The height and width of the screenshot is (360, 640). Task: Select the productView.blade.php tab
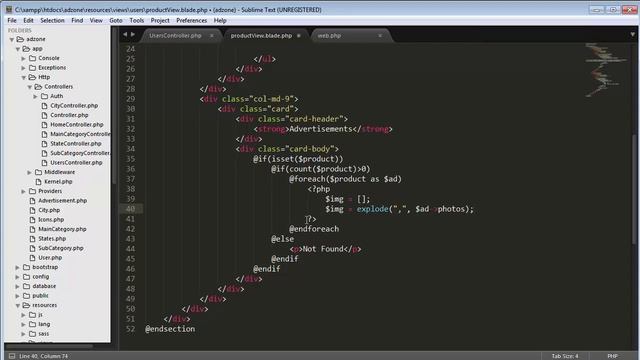click(x=261, y=36)
